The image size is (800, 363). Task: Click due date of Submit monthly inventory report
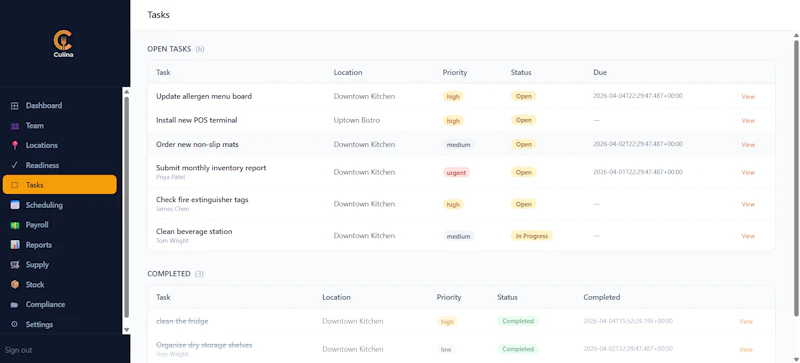(638, 173)
